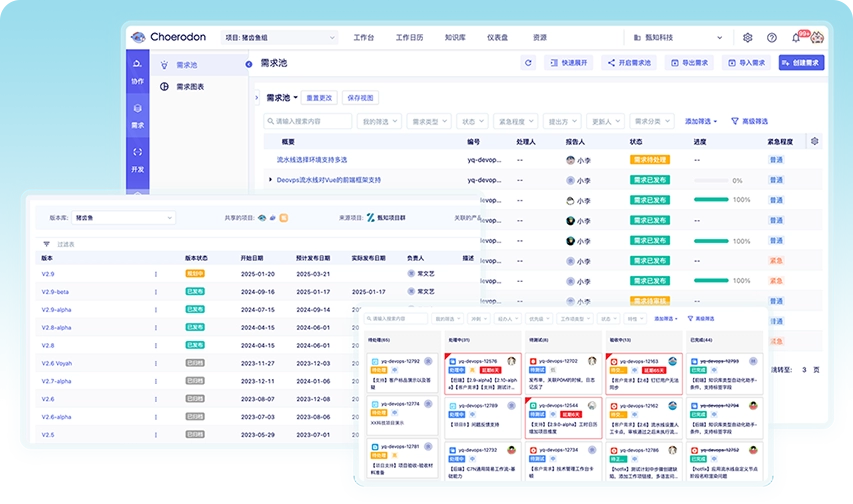Screen dimensions: 853x504
Task: Open the 提出方 filter dropdown
Action: click(x=562, y=121)
